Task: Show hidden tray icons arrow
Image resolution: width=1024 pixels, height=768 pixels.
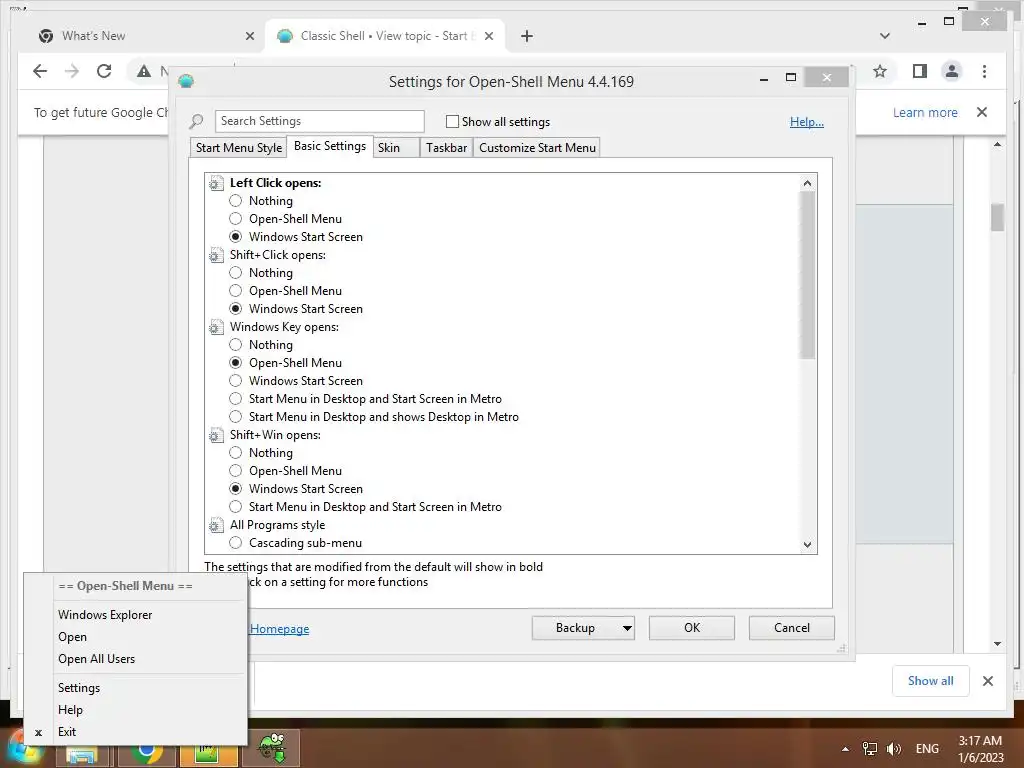Action: [846, 749]
